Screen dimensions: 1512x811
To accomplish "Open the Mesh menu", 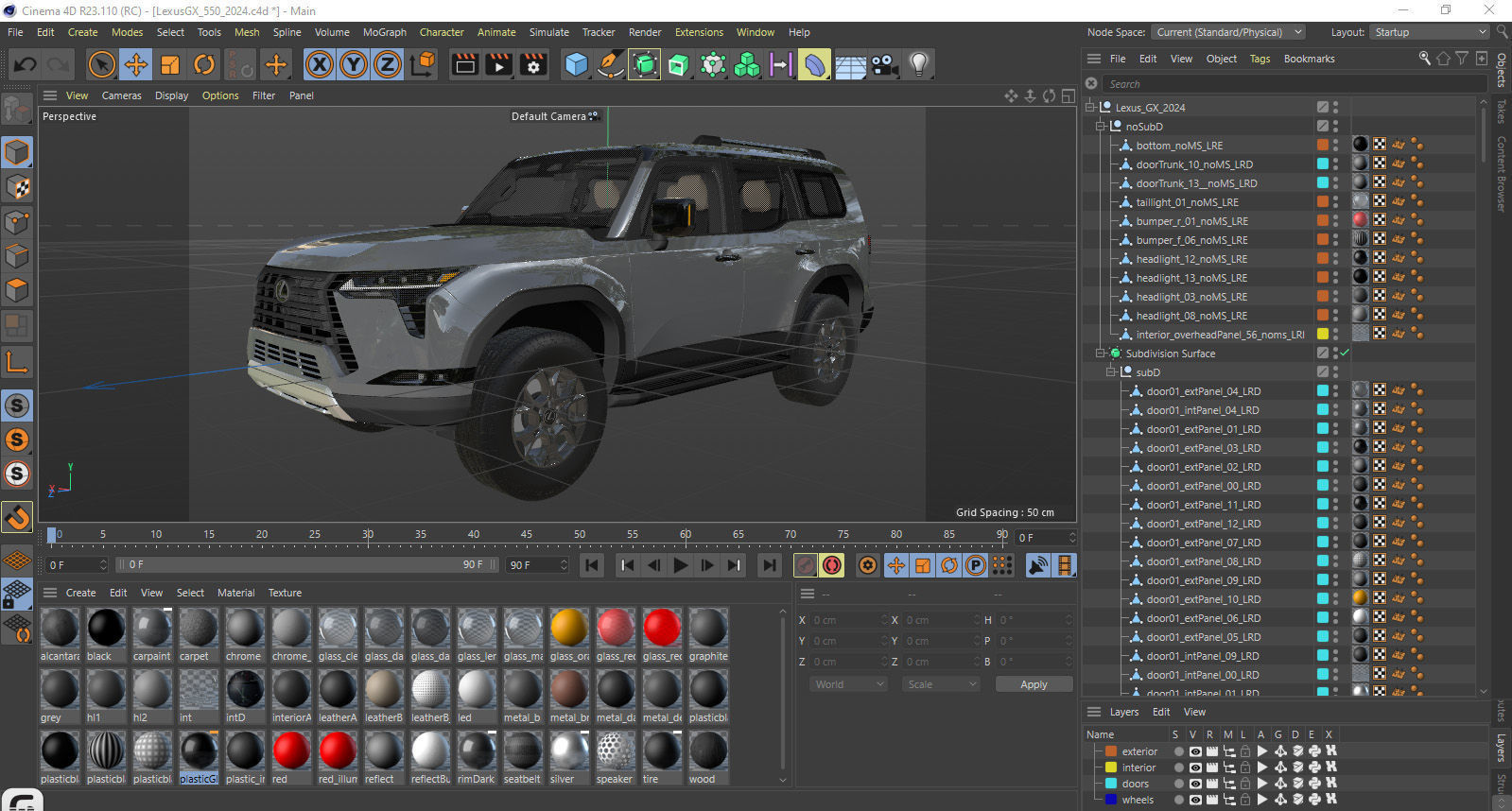I will (247, 32).
